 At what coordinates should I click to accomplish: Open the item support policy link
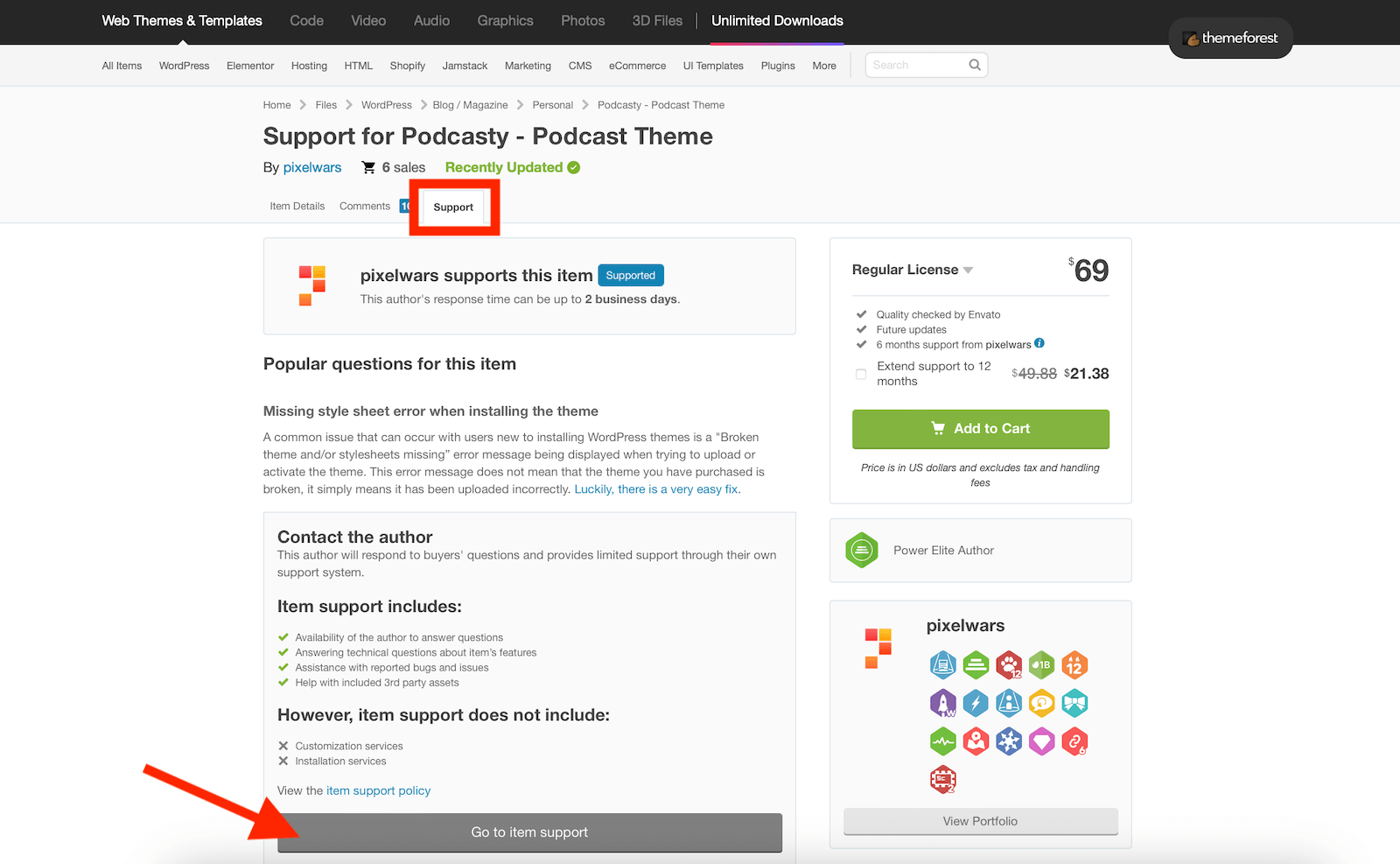pos(379,790)
